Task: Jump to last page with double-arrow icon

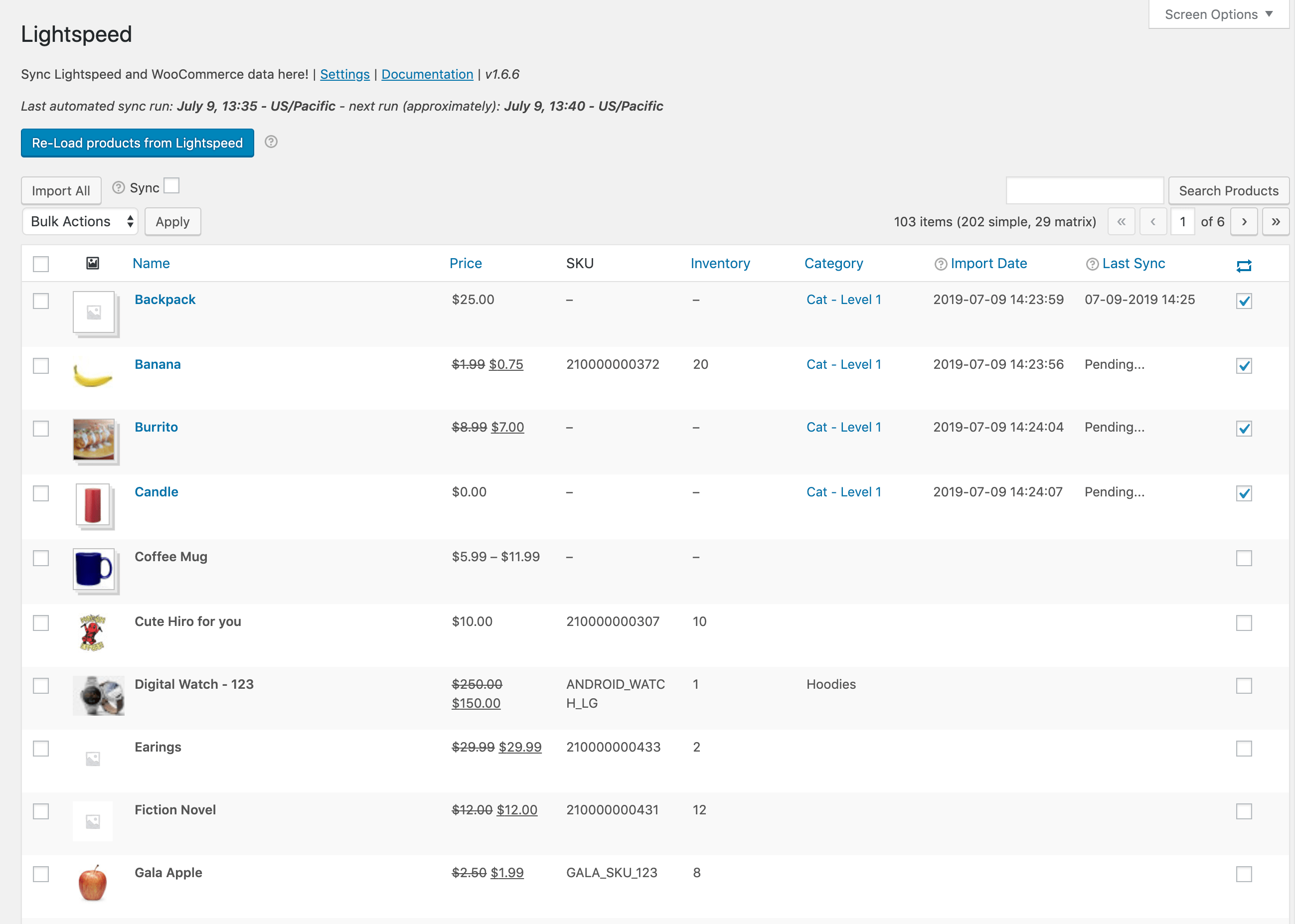Action: tap(1276, 221)
